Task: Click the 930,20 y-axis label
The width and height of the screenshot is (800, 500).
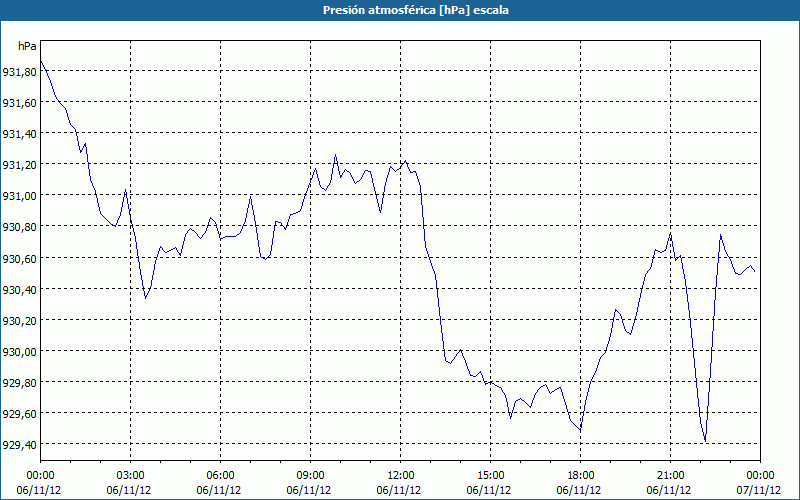Action: click(x=19, y=321)
